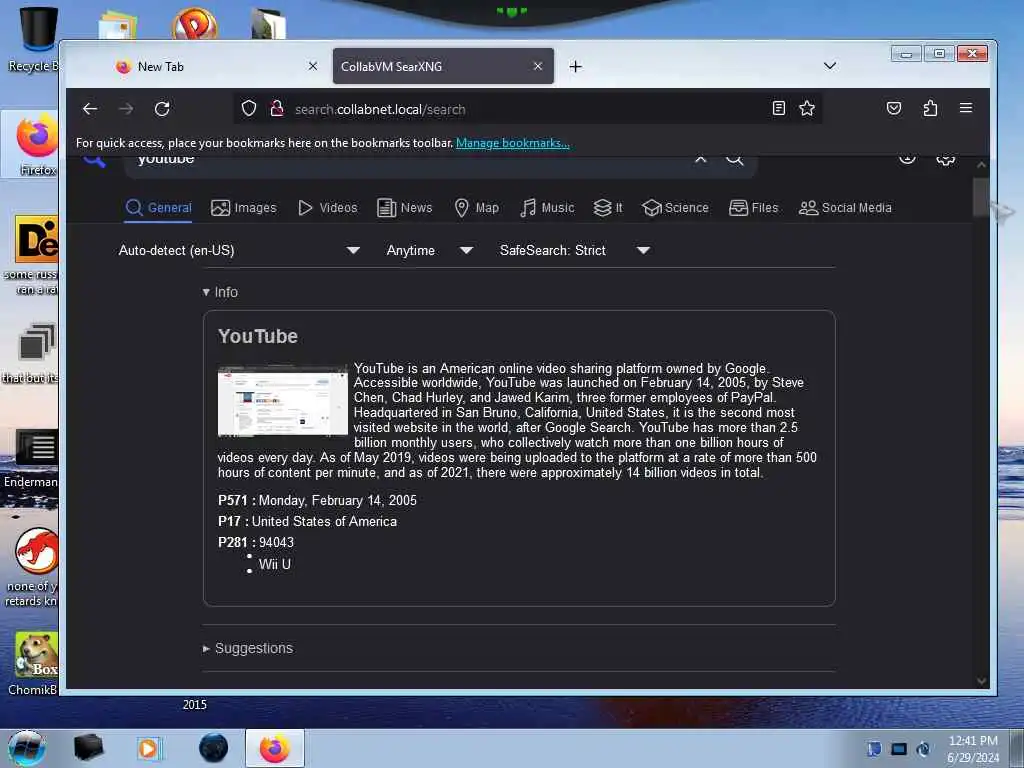Screen dimensions: 1024x768
Task: Open the Manage bookmarks link
Action: click(x=513, y=143)
